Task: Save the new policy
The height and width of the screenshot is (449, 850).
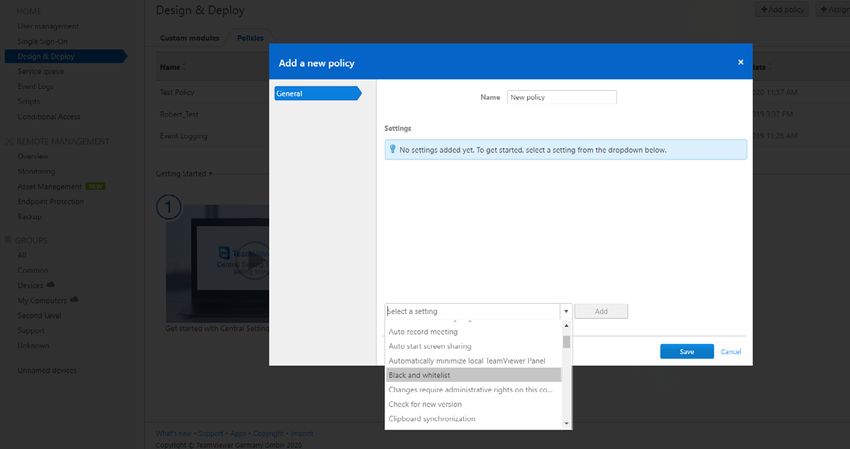Action: 687,351
